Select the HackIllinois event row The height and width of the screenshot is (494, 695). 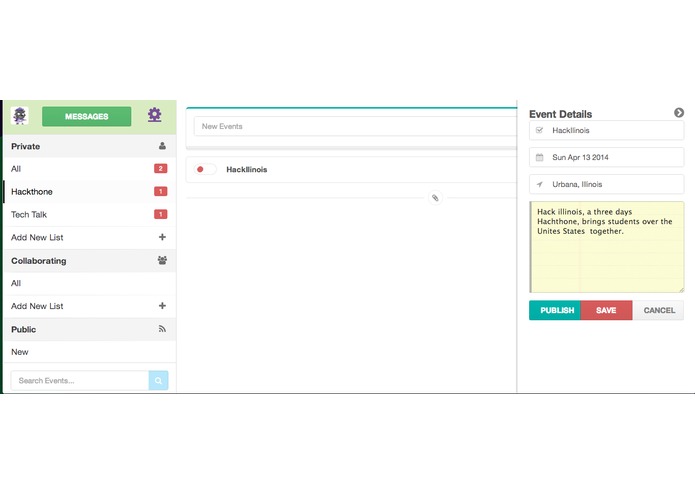[x=351, y=169]
